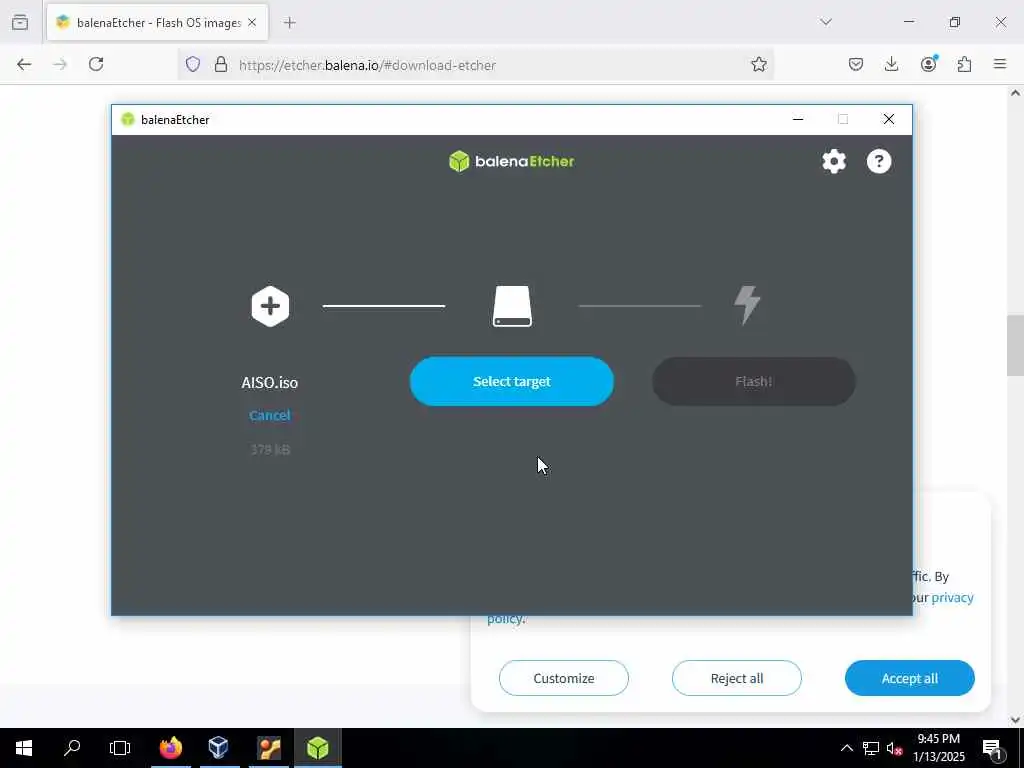The image size is (1024, 768).
Task: Click the plus hexagon image source icon
Action: click(270, 306)
